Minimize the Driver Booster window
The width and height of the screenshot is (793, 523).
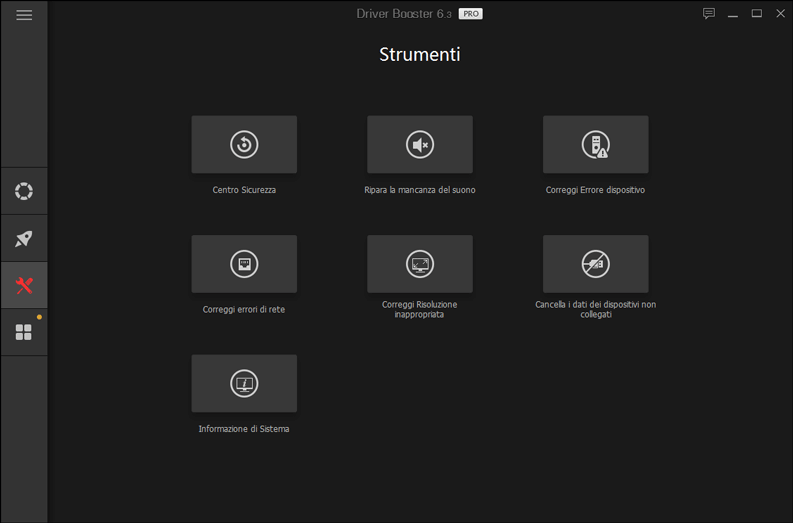point(733,14)
